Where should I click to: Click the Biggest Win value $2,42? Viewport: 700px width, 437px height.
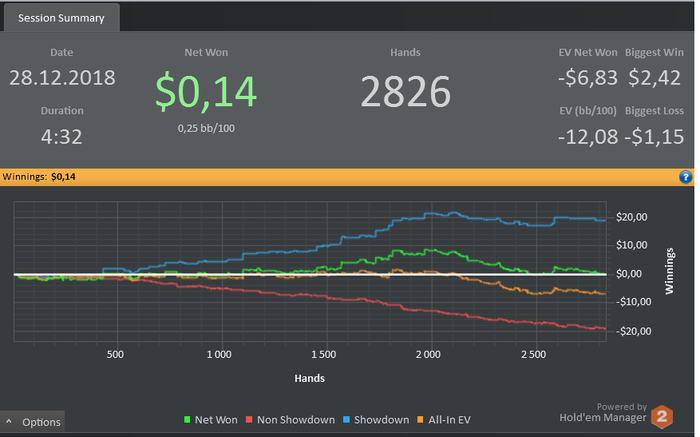click(654, 78)
